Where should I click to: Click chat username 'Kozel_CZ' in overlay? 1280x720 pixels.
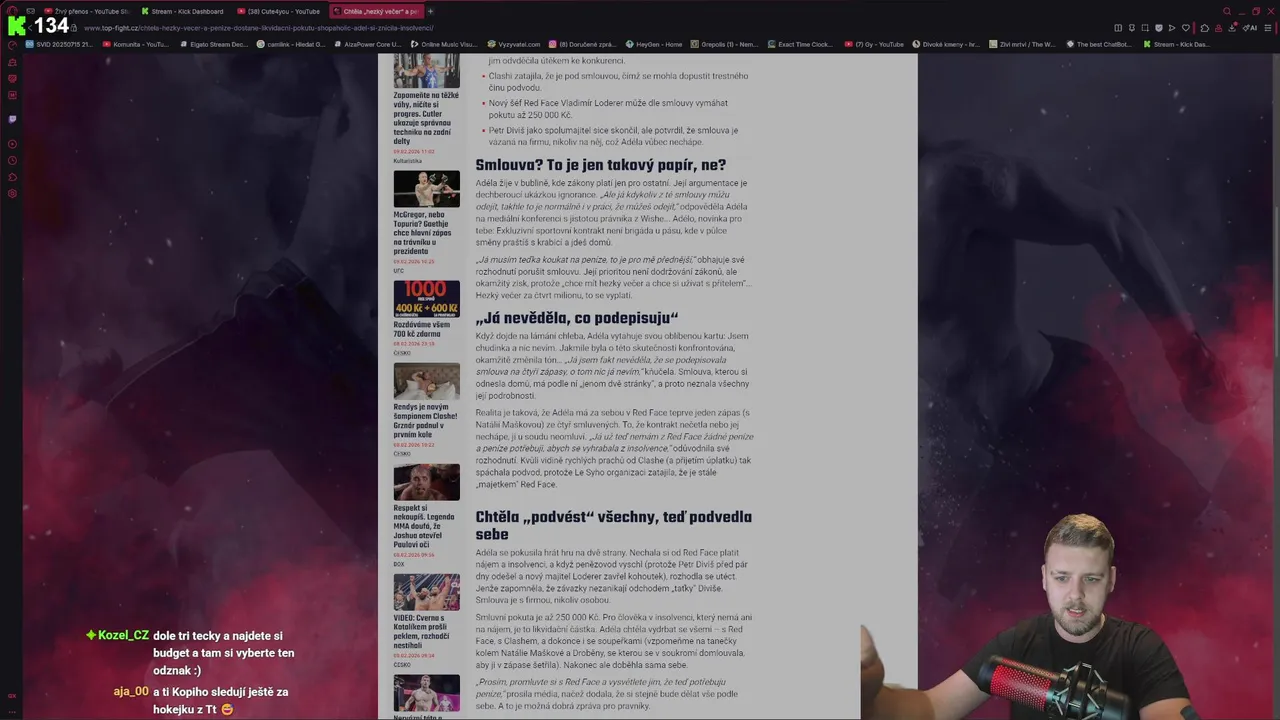point(123,636)
